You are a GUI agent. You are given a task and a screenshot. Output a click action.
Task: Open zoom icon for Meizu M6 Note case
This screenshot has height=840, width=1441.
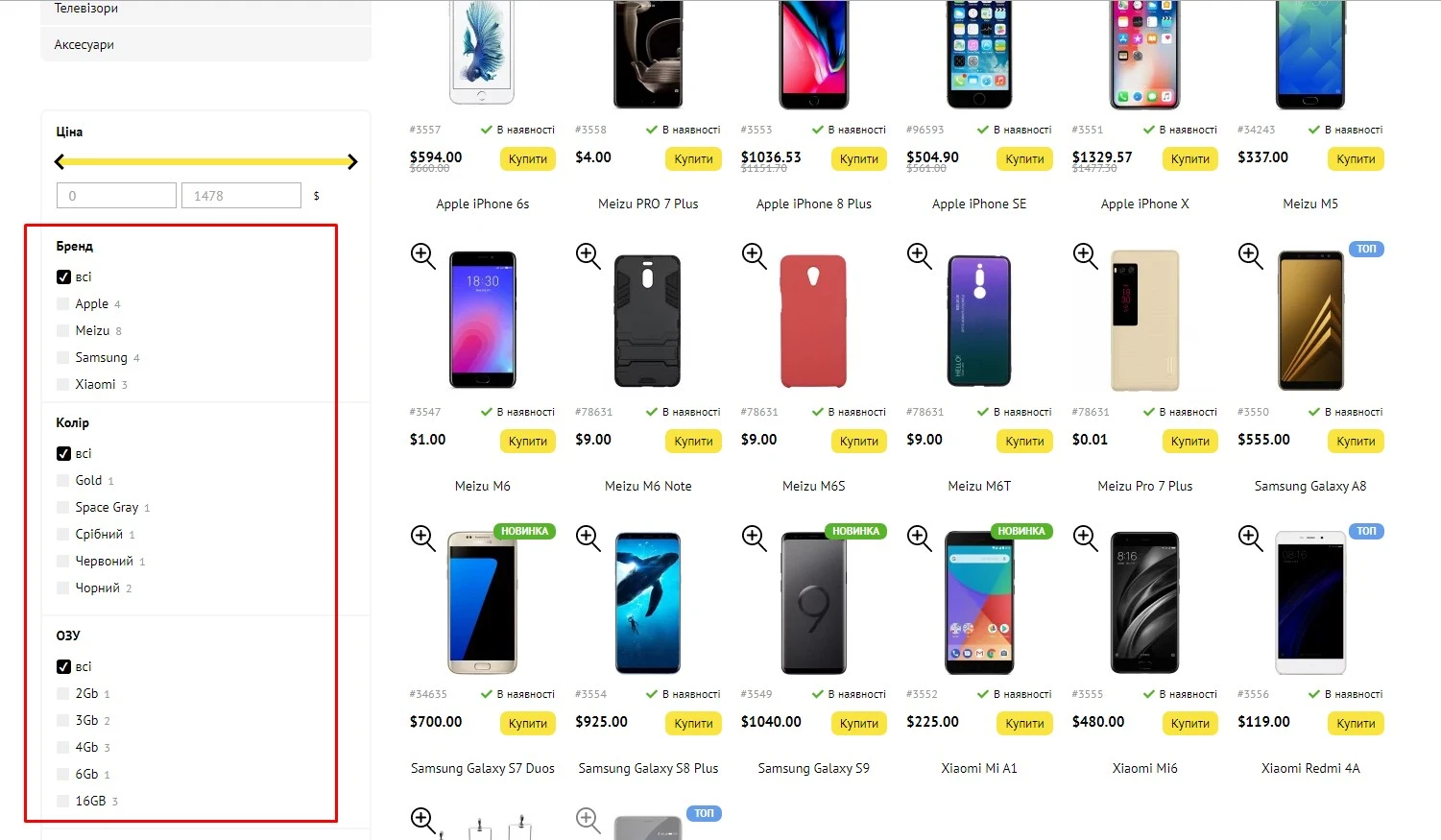click(588, 255)
